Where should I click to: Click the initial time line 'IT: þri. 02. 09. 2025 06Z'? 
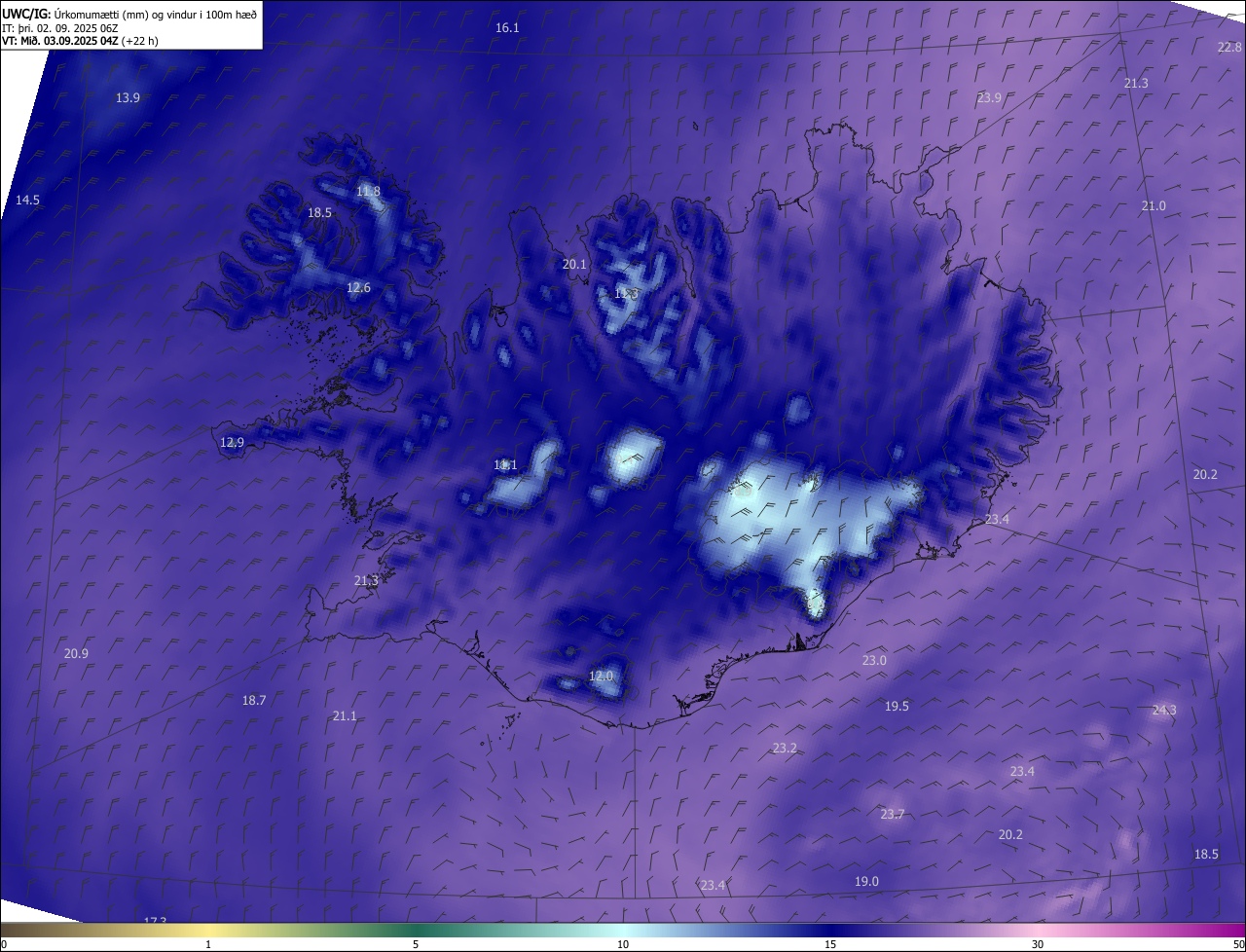click(x=60, y=27)
